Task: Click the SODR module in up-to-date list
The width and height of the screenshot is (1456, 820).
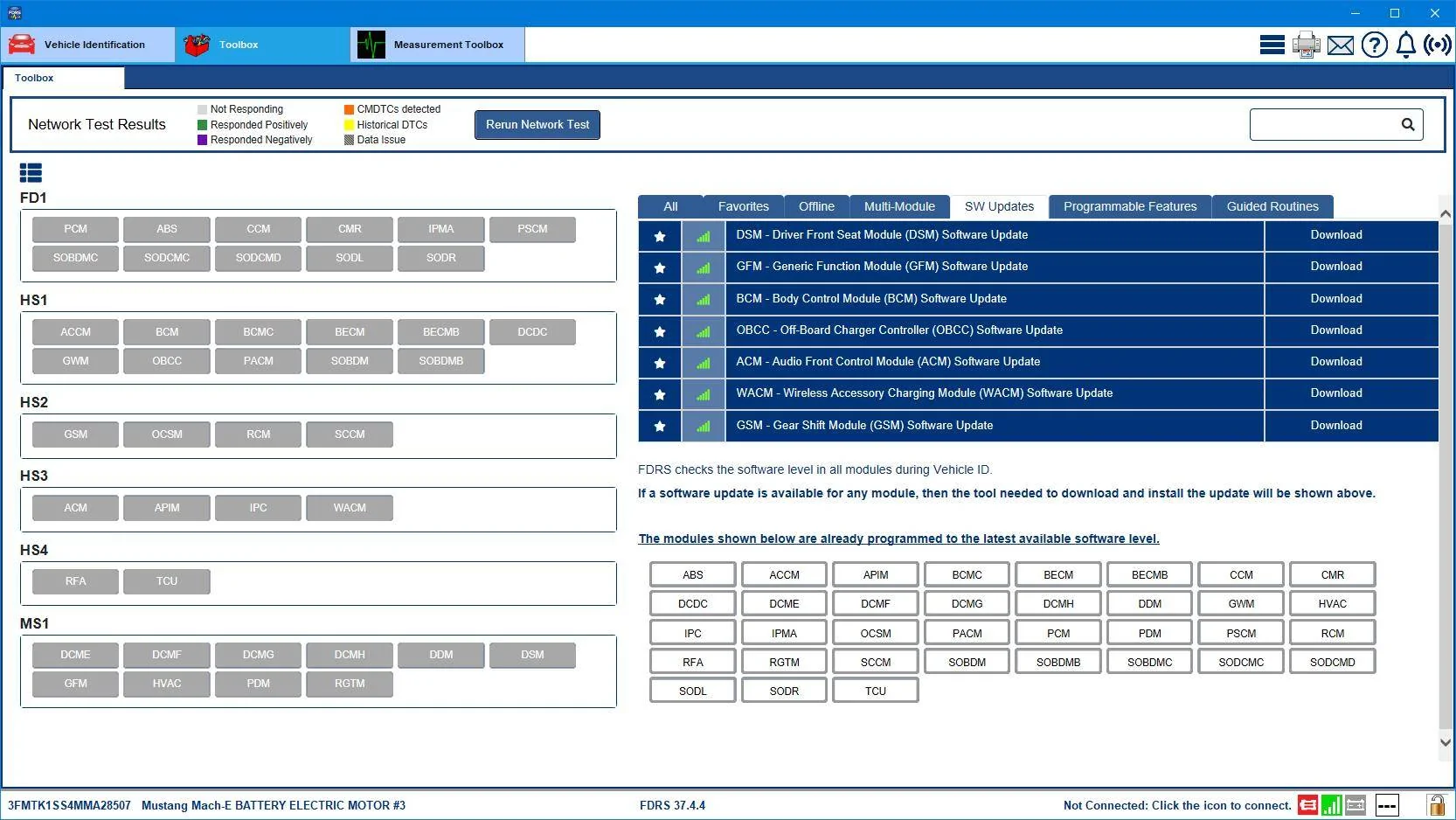Action: [x=784, y=691]
